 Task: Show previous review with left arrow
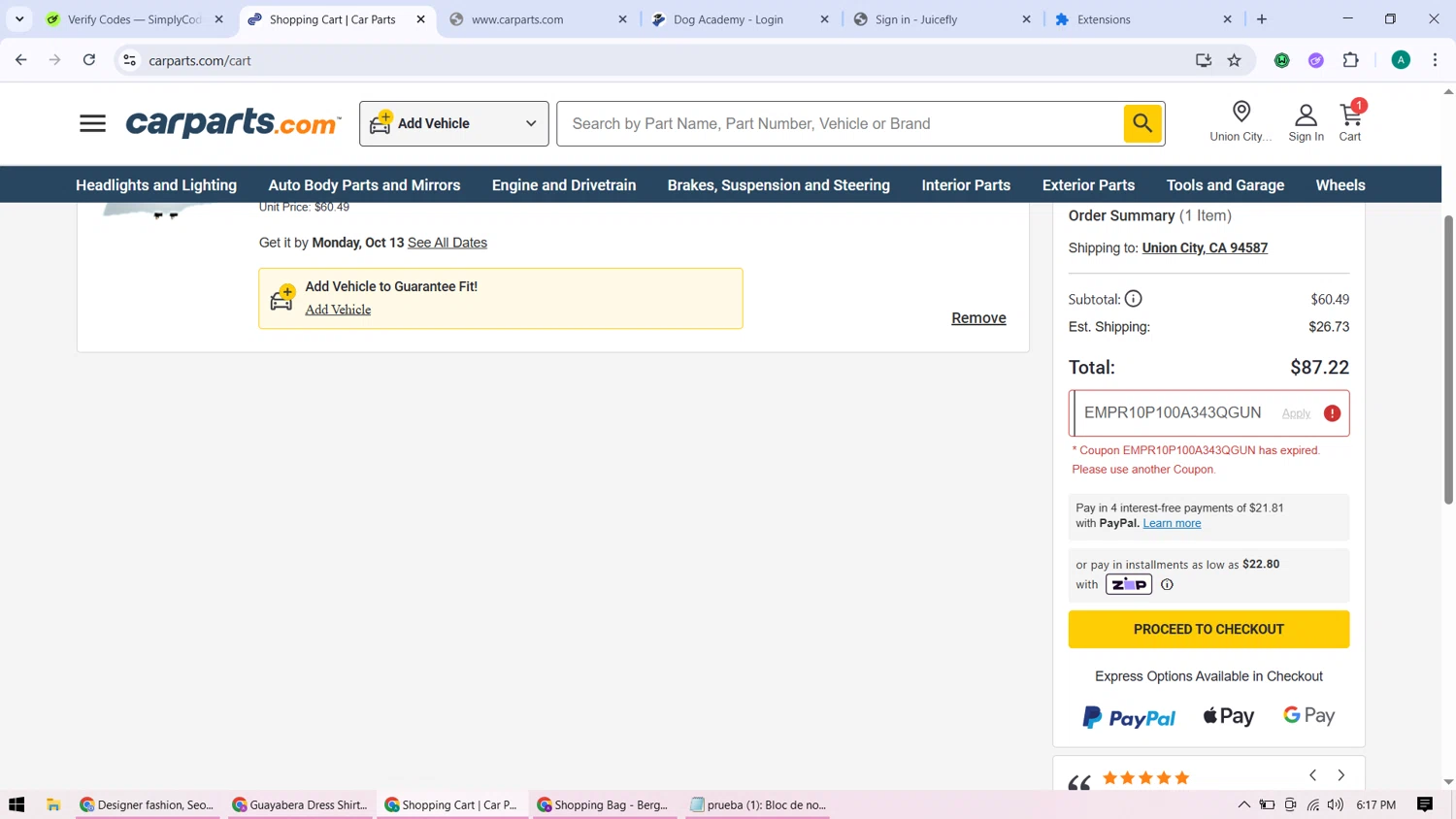tap(1312, 775)
